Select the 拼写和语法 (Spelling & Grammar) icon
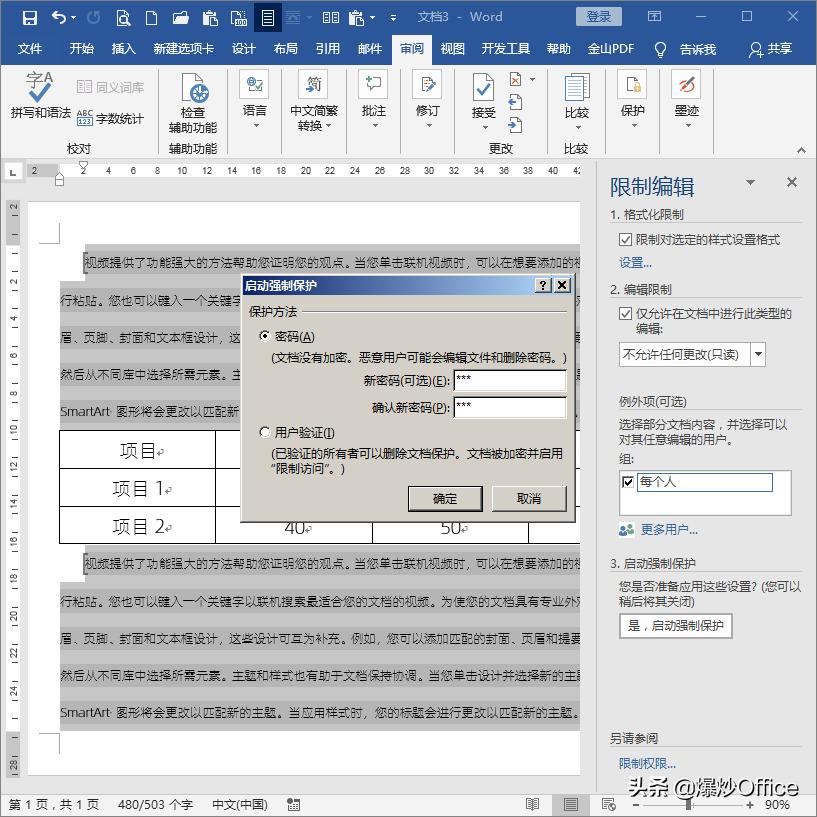Screen dimensions: 817x817 pyautogui.click(x=39, y=97)
